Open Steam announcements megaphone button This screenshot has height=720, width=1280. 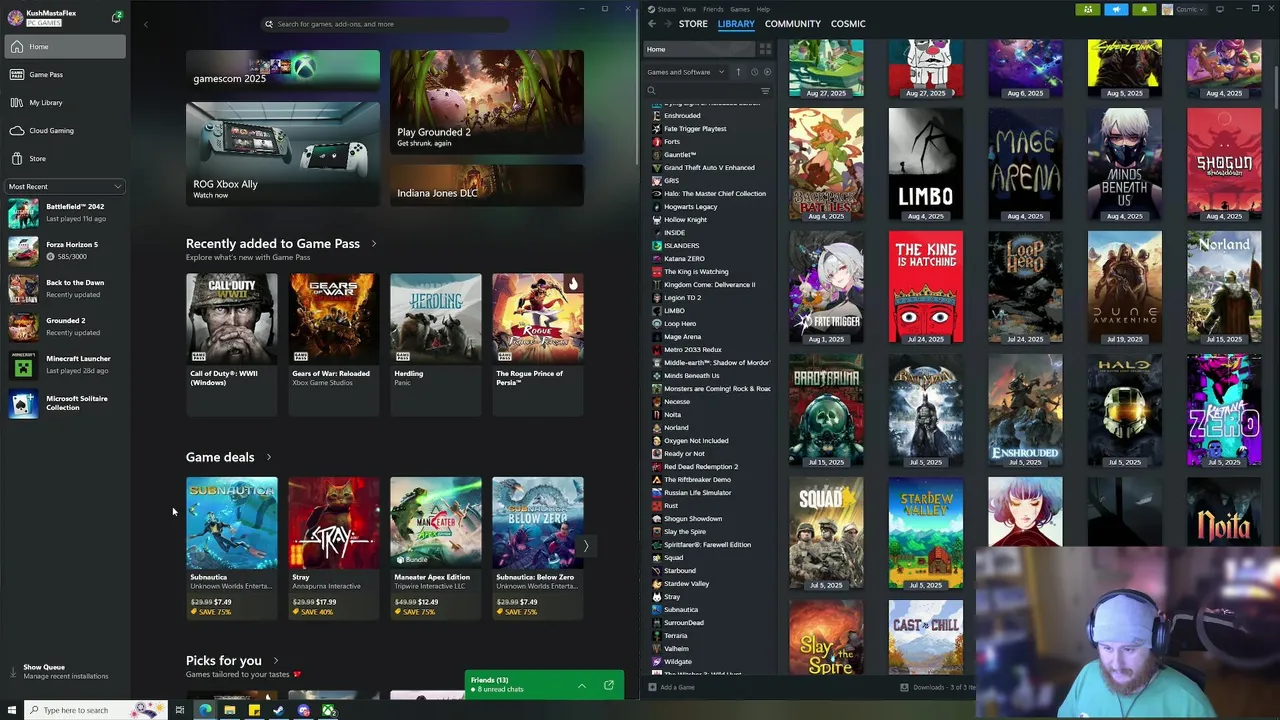pyautogui.click(x=1116, y=9)
